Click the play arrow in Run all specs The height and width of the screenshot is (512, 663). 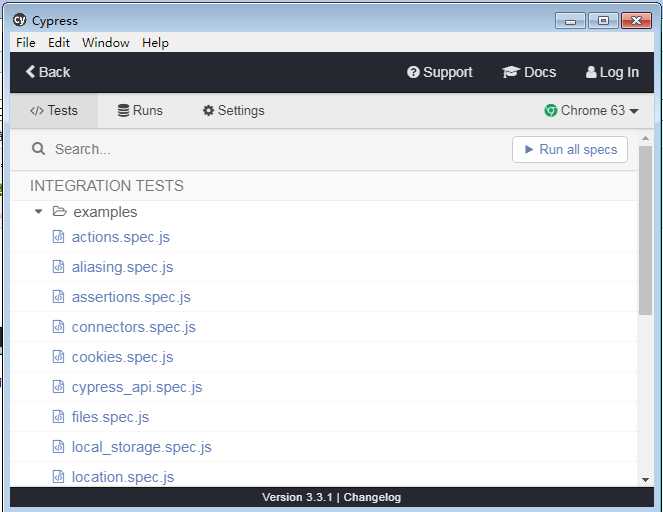point(529,149)
